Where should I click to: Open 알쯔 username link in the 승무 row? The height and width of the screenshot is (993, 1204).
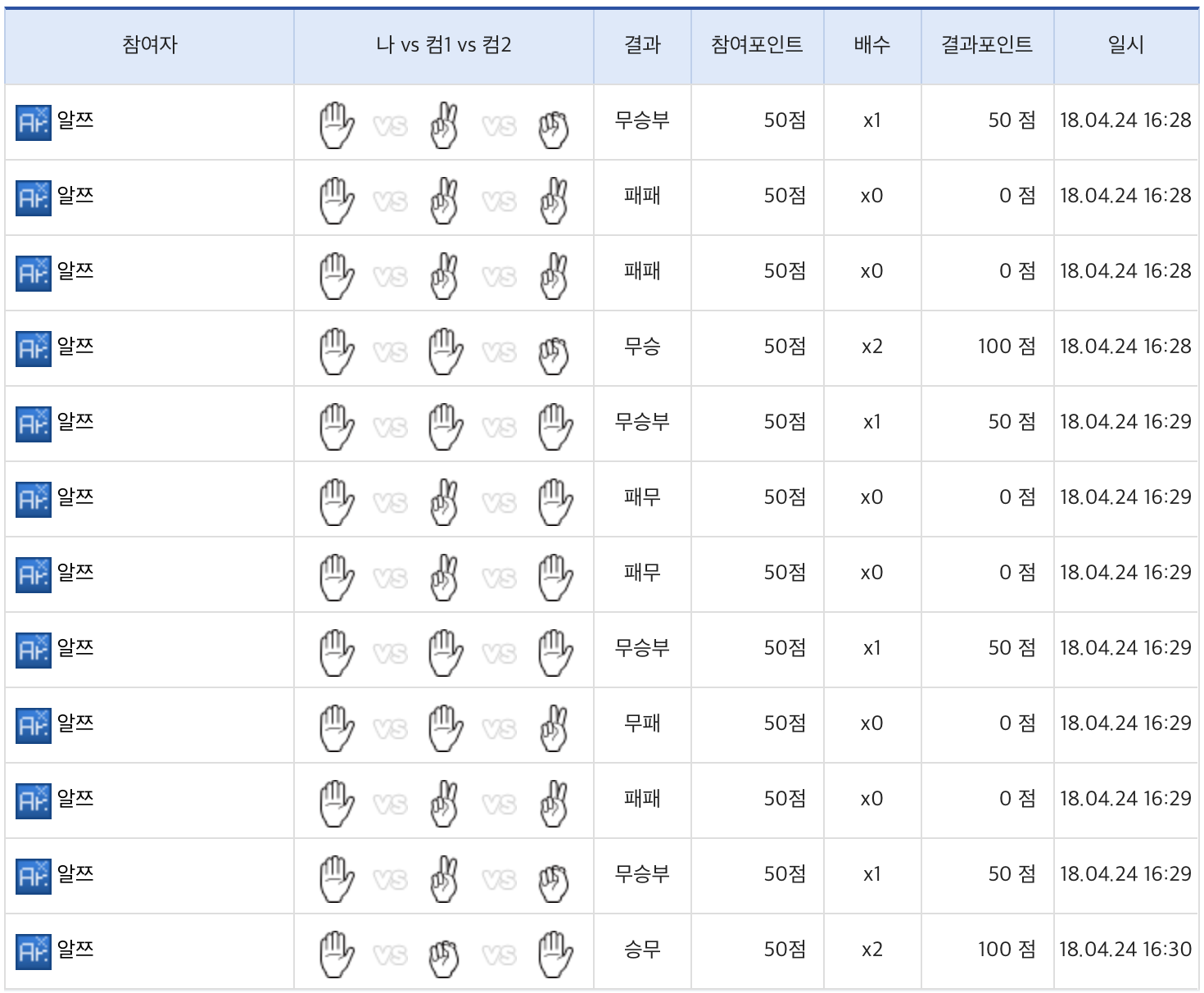(75, 949)
